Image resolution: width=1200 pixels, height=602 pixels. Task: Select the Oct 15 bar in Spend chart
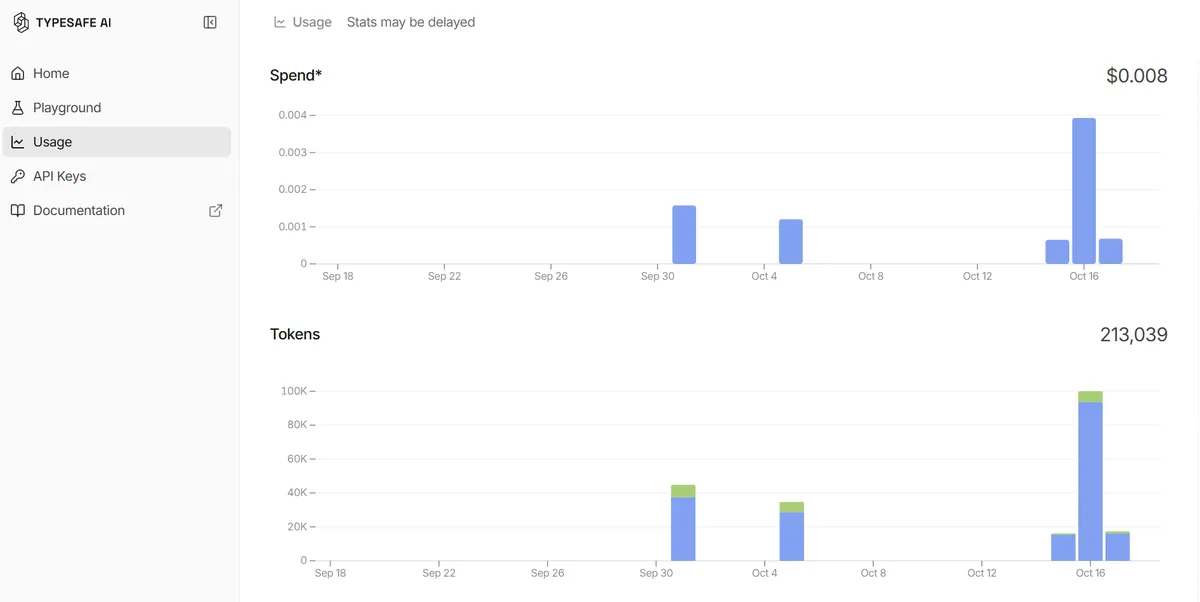pos(1057,252)
